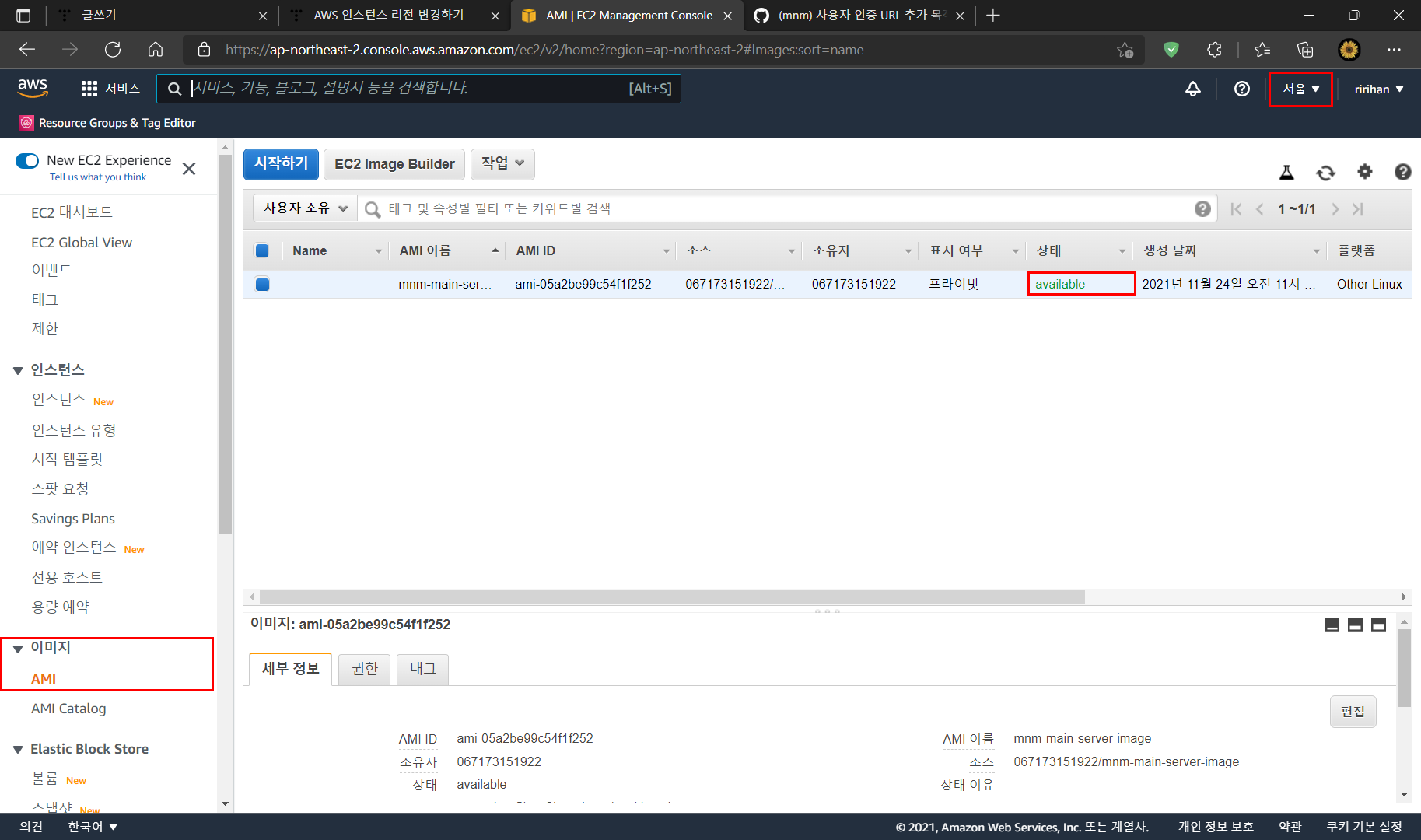Click the filter help question icon
Viewport: 1421px width, 840px height.
pos(1202,208)
